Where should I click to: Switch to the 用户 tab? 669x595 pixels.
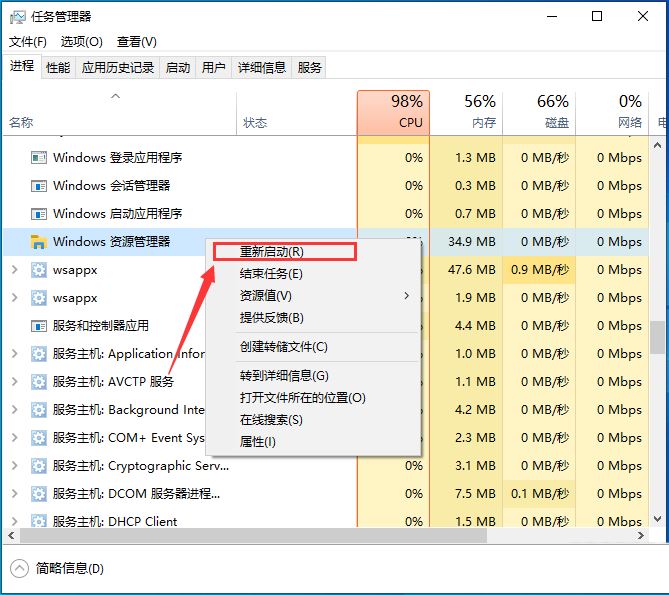click(213, 67)
